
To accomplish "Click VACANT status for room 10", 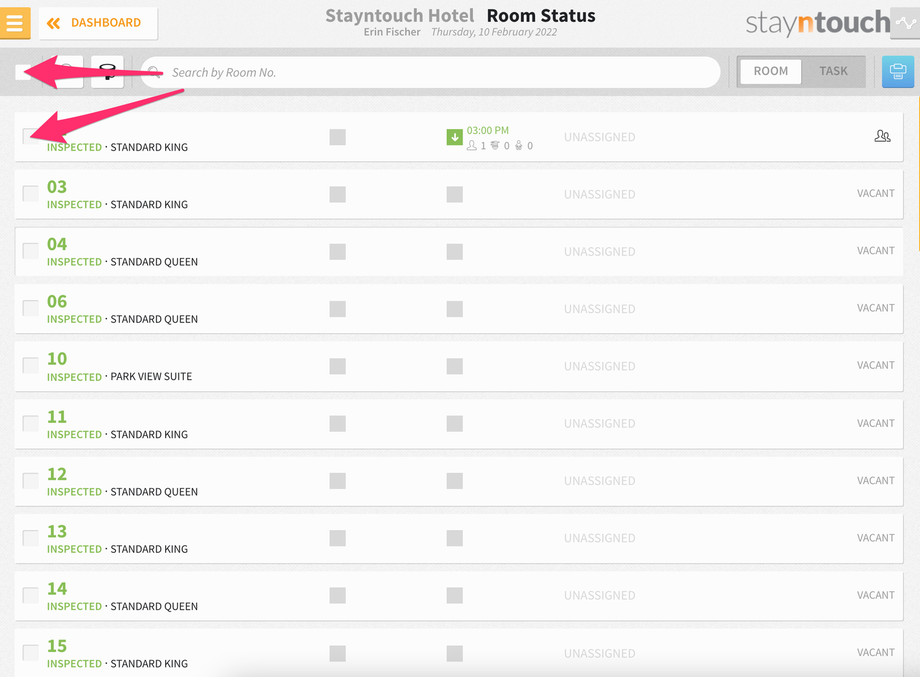I will pos(875,365).
